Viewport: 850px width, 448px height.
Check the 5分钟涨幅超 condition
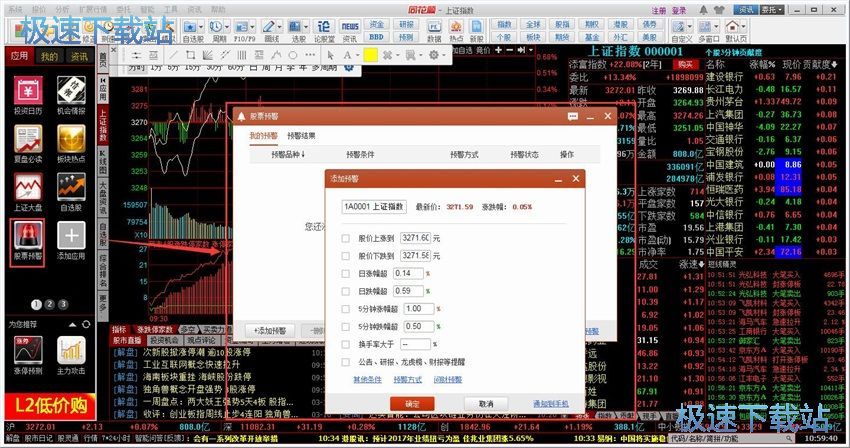(x=346, y=309)
